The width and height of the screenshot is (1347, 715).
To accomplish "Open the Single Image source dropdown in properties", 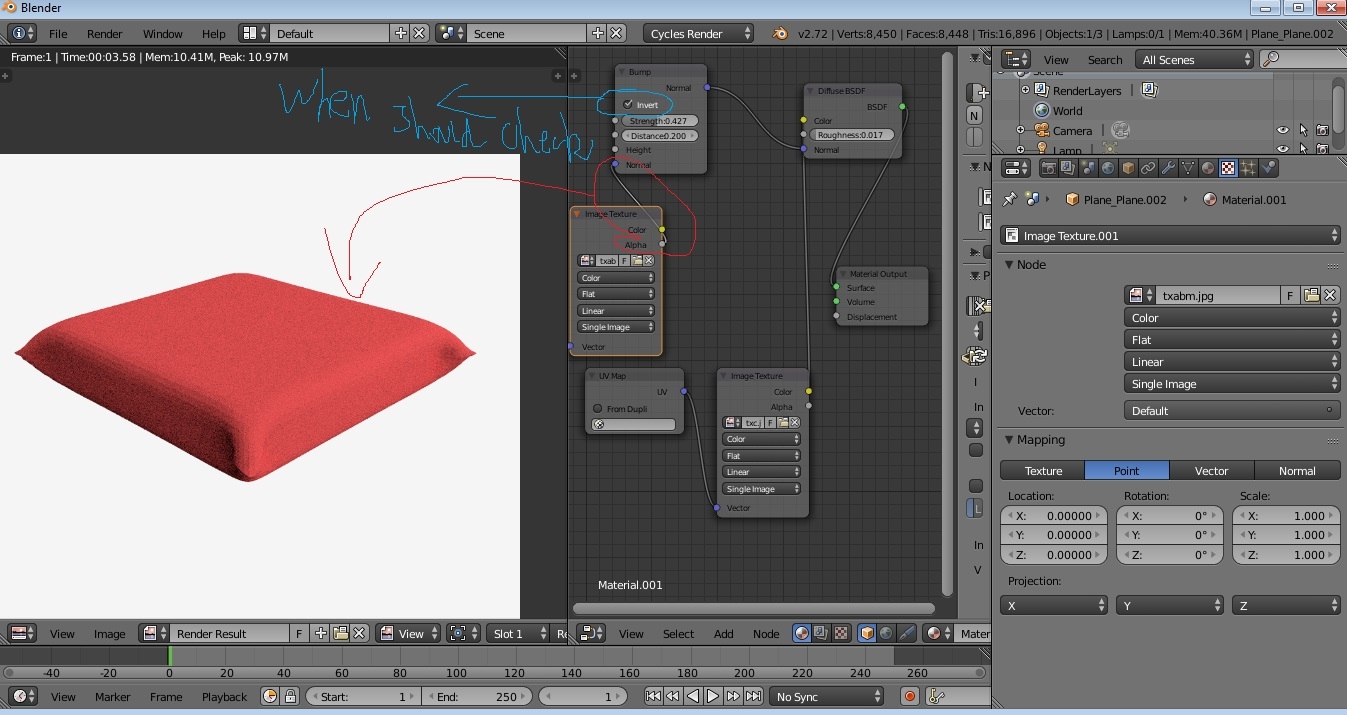I will [x=1231, y=384].
